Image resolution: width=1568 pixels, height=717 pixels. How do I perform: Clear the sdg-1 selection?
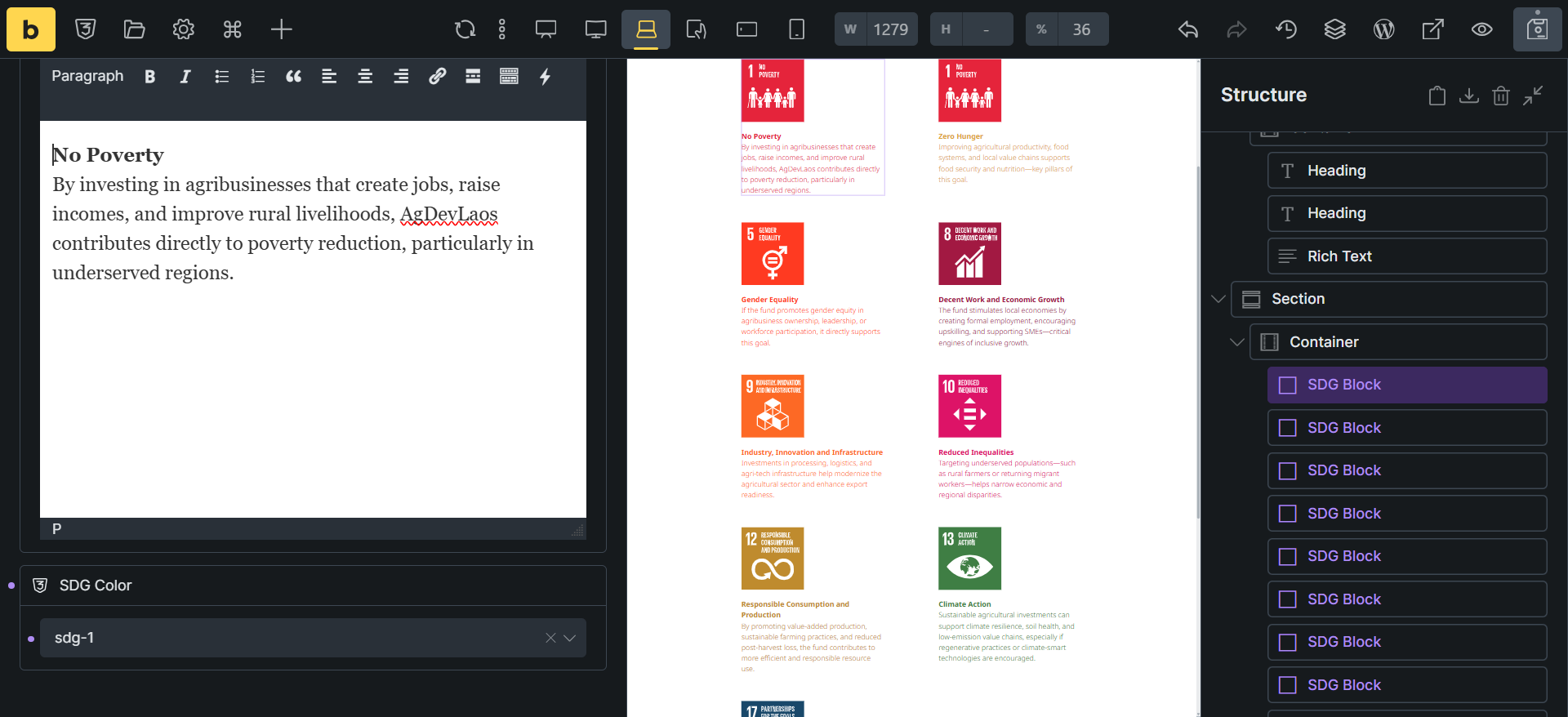click(x=550, y=638)
